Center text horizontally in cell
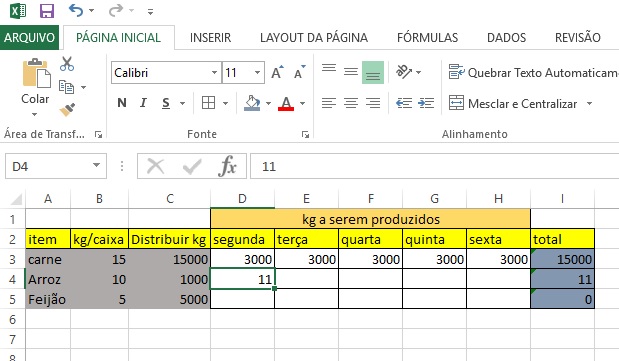The image size is (619, 361). (x=351, y=103)
